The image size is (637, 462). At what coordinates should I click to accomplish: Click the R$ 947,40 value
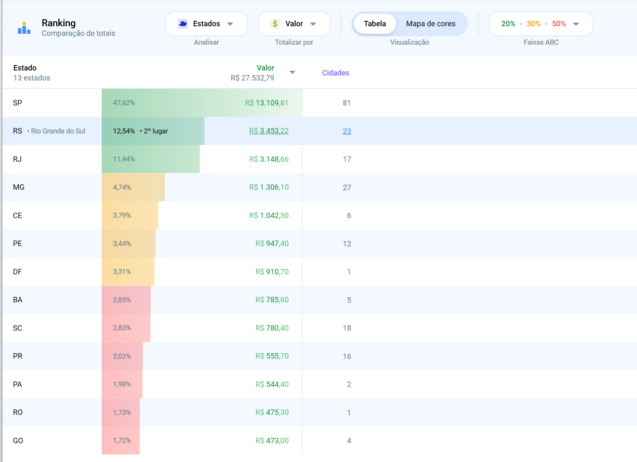tap(272, 243)
